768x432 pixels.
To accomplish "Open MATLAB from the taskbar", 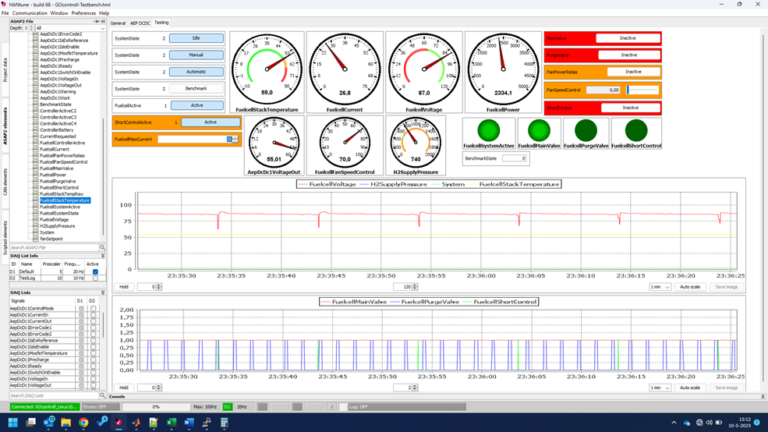I will (x=137, y=422).
